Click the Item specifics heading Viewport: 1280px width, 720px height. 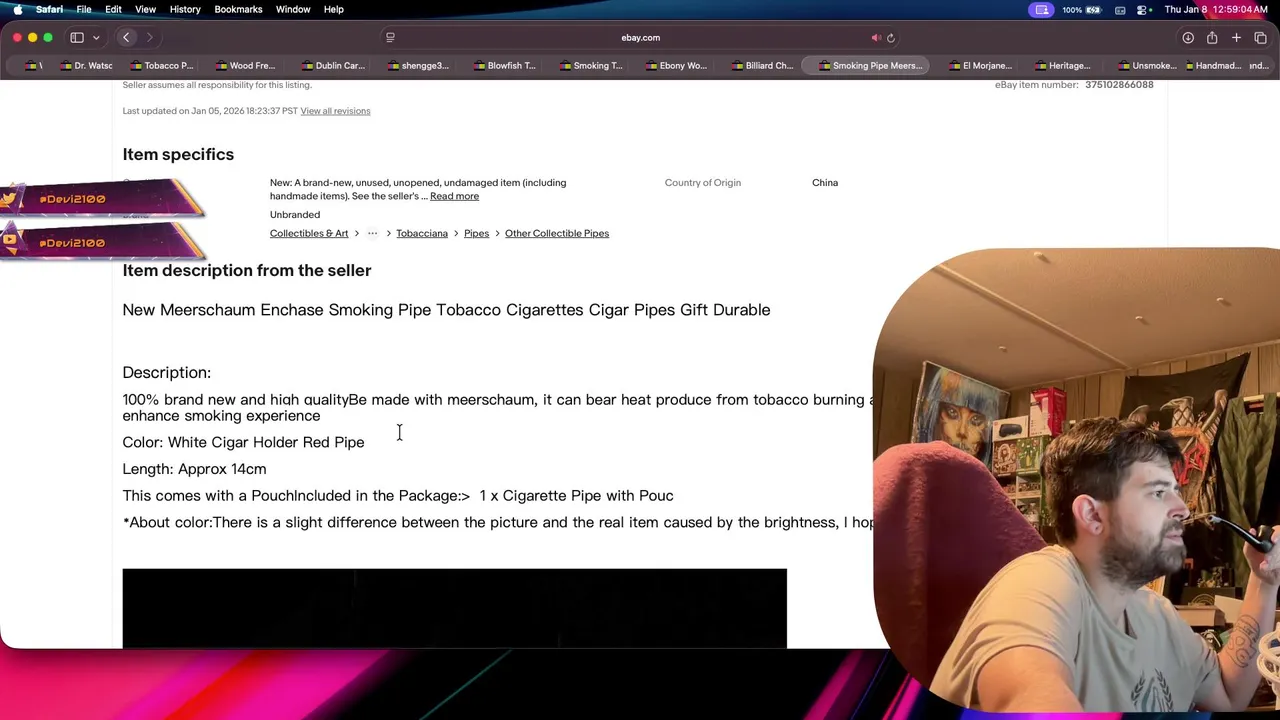coord(178,154)
